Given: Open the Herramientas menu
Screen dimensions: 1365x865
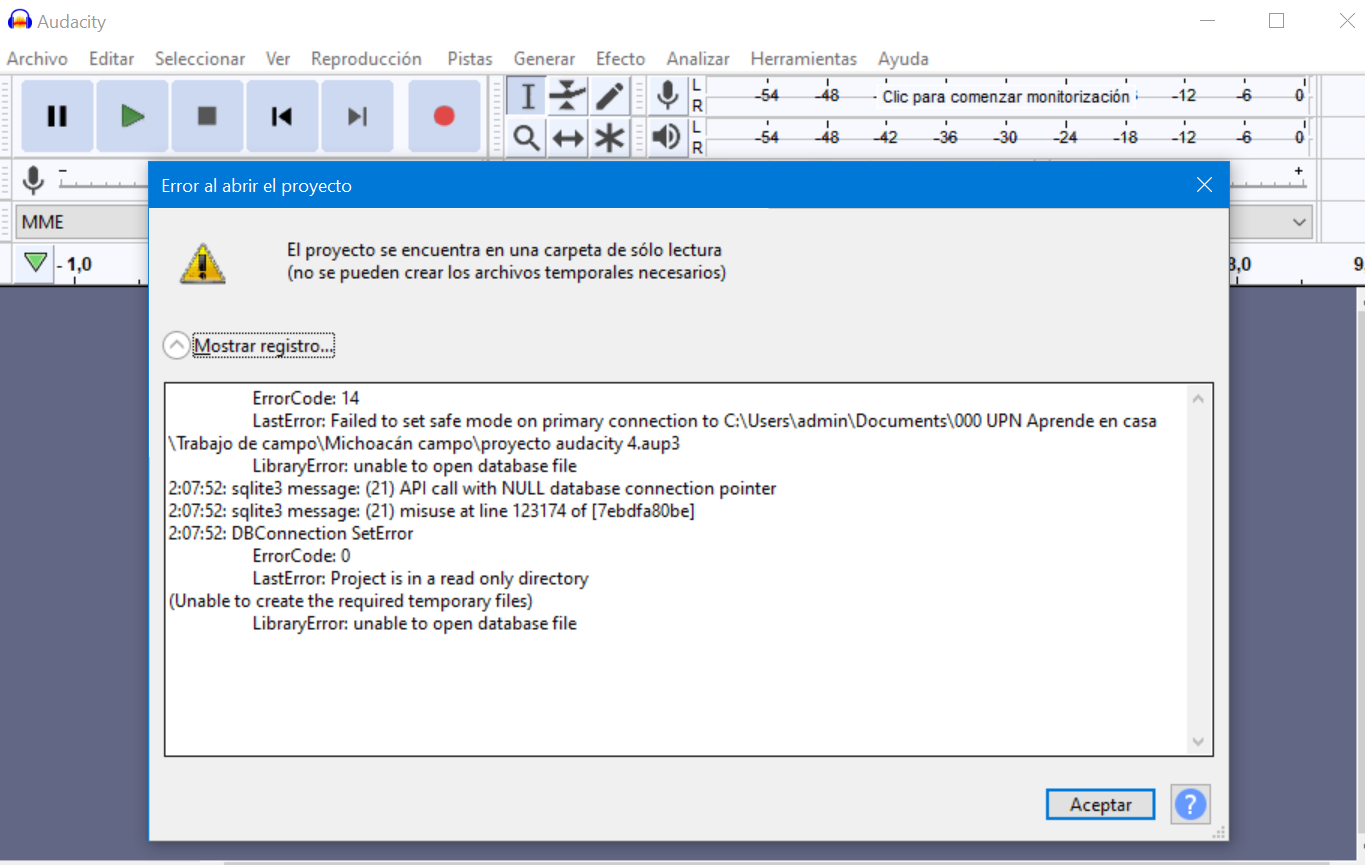Looking at the screenshot, I should [803, 58].
